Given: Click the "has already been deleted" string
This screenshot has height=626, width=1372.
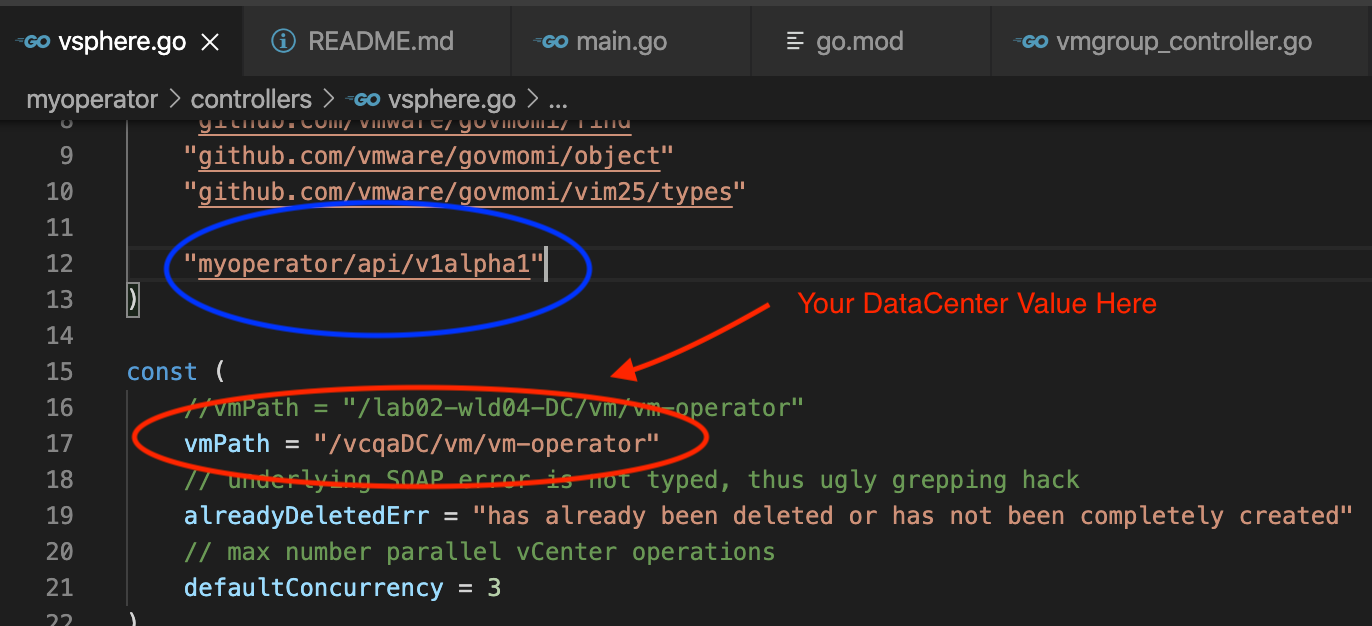Looking at the screenshot, I should 912,516.
